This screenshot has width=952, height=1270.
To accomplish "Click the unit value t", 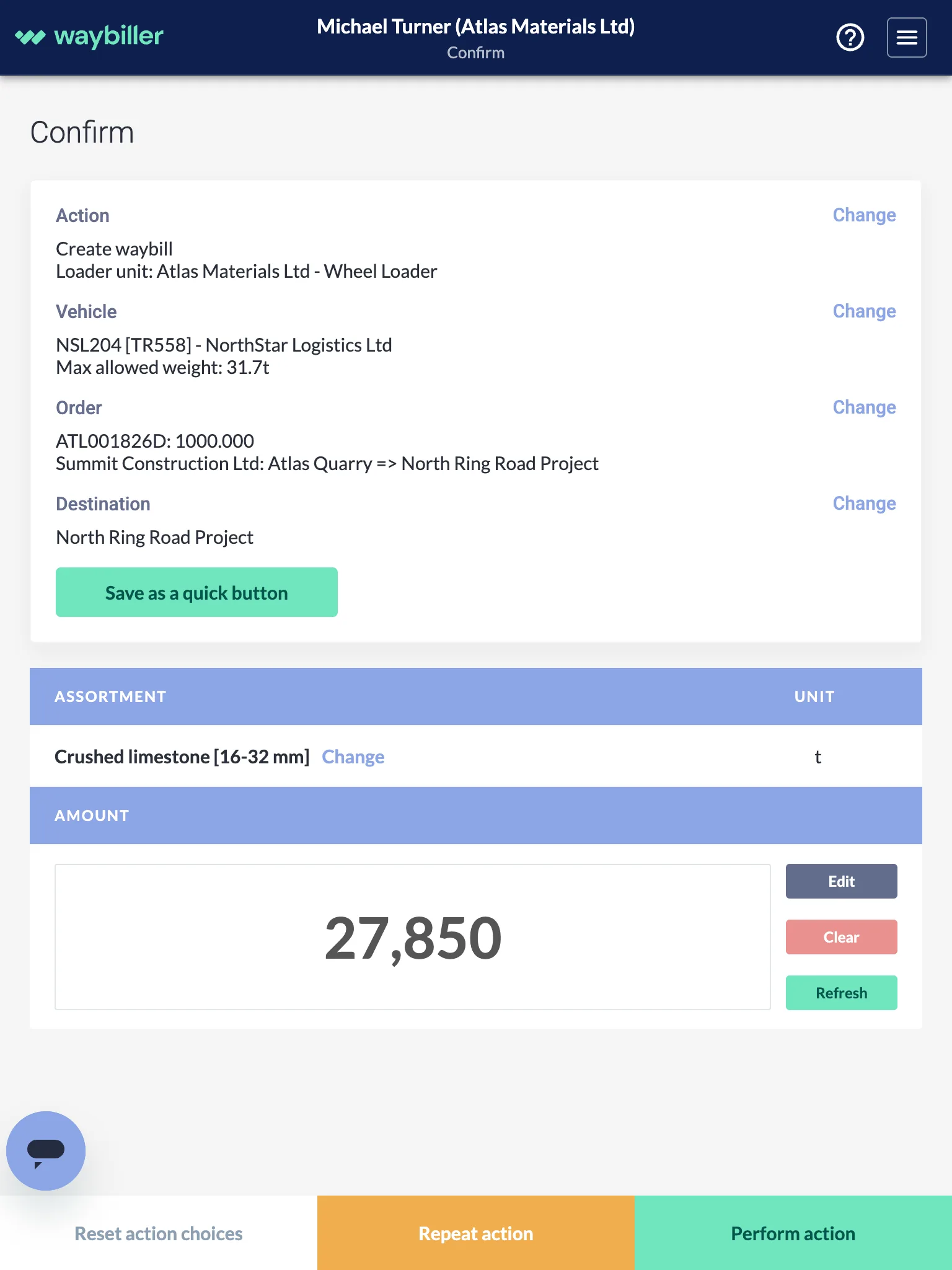I will click(x=818, y=757).
